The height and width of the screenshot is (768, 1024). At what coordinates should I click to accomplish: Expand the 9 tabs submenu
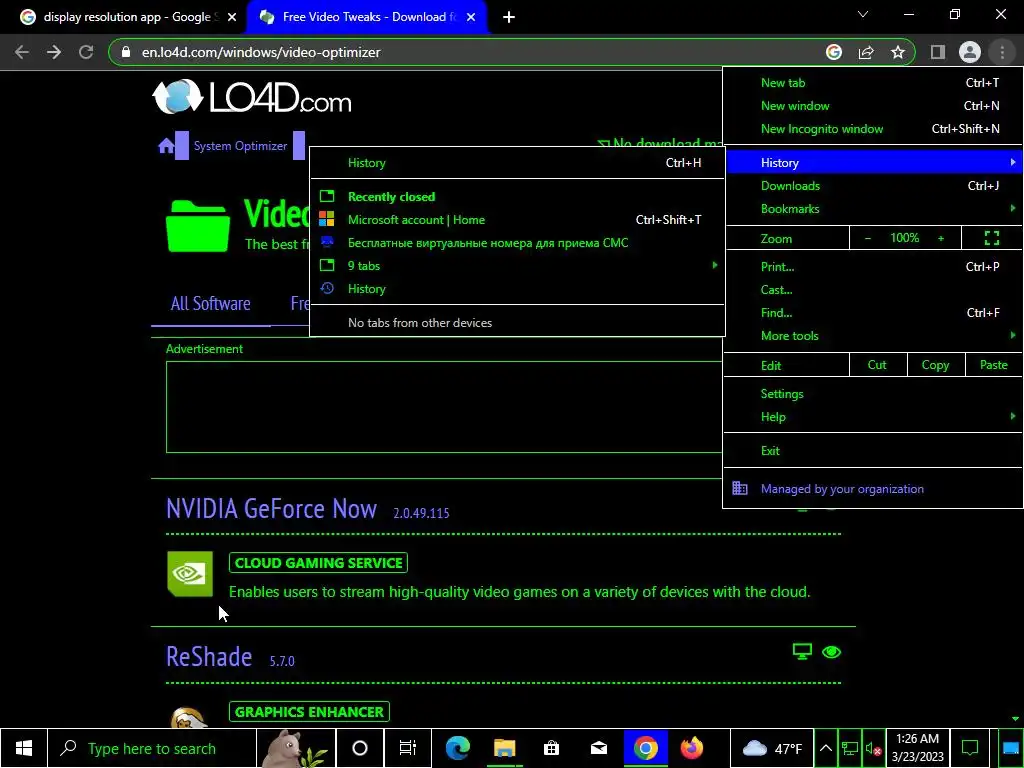pyautogui.click(x=517, y=266)
